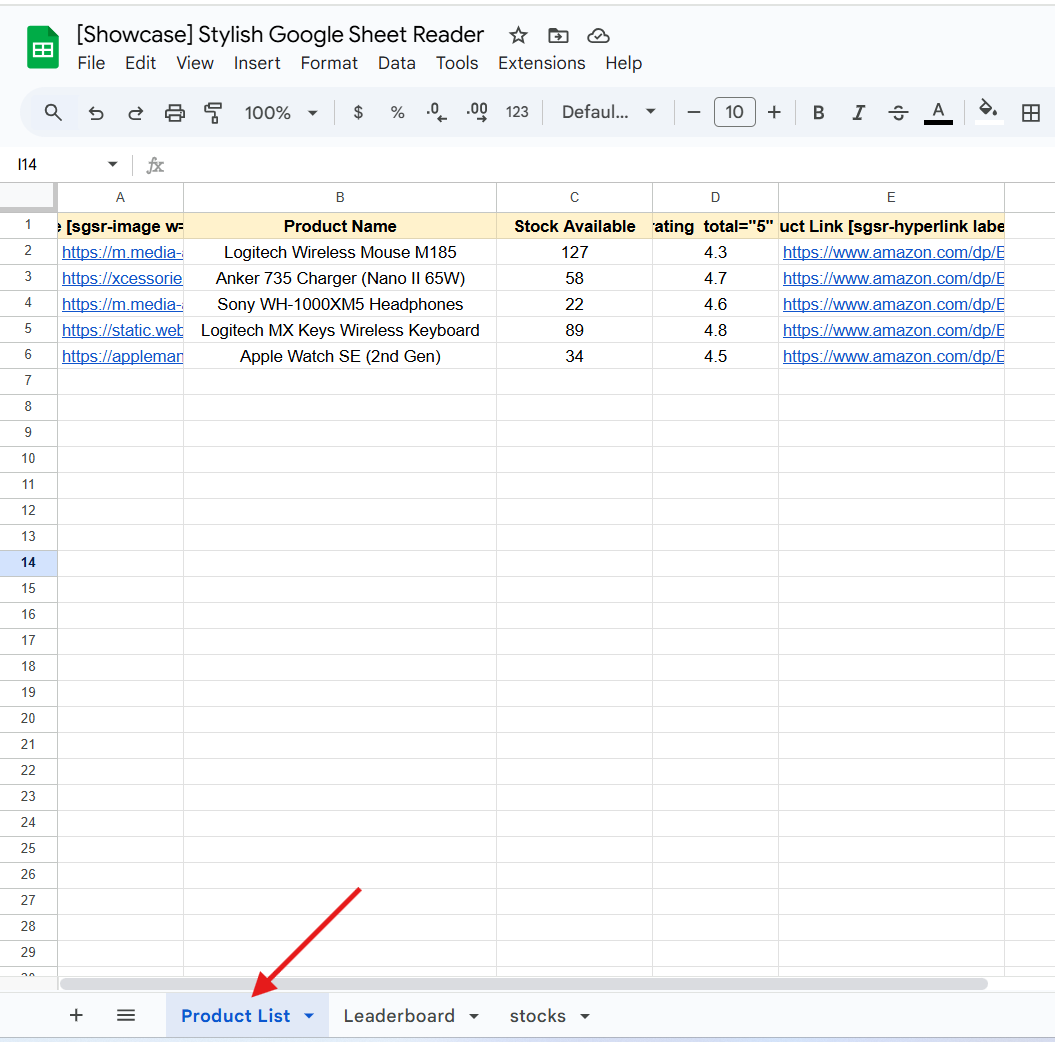This screenshot has height=1042, width=1055.
Task: Undo the last action
Action: click(96, 112)
